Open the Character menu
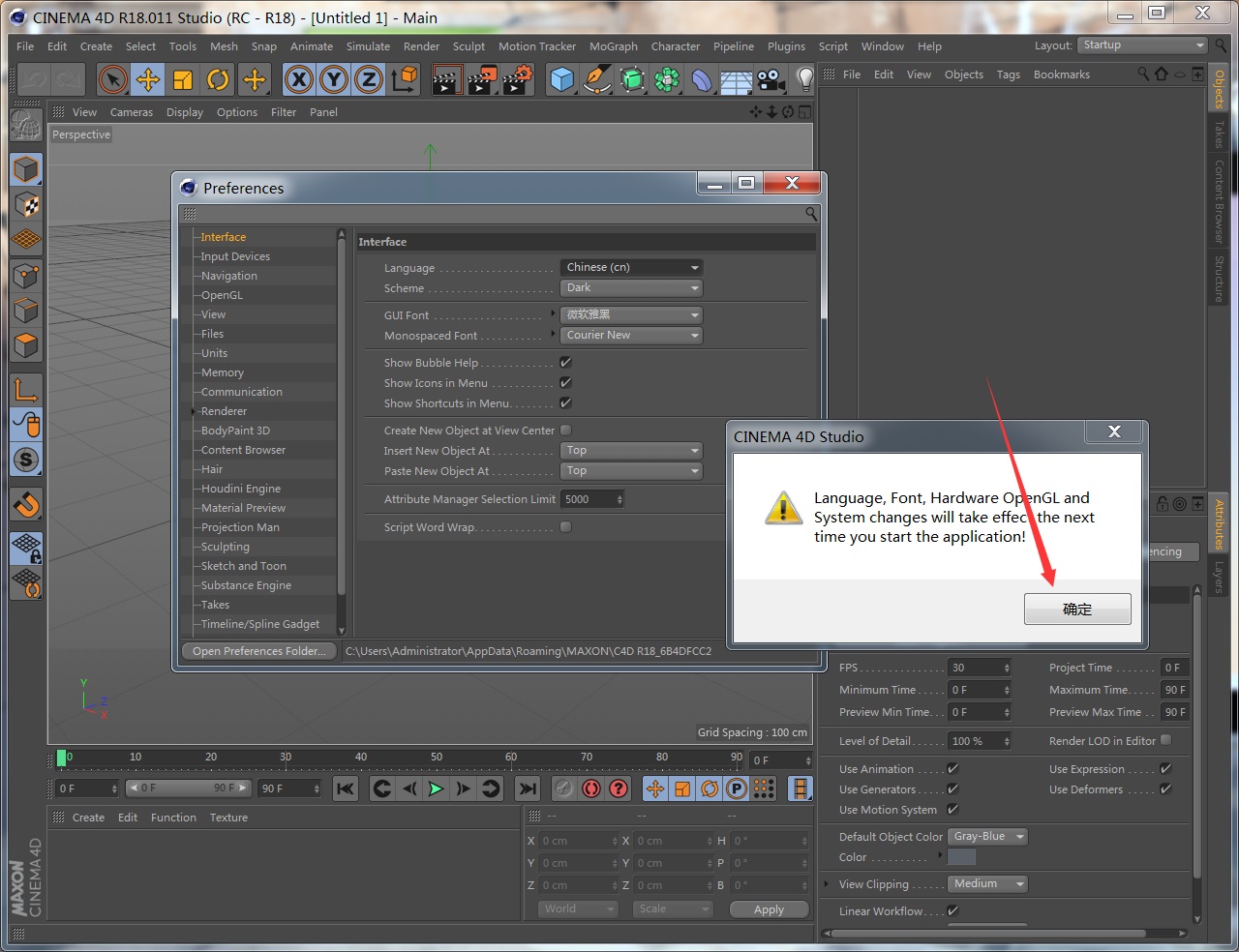Image resolution: width=1239 pixels, height=952 pixels. 675,45
